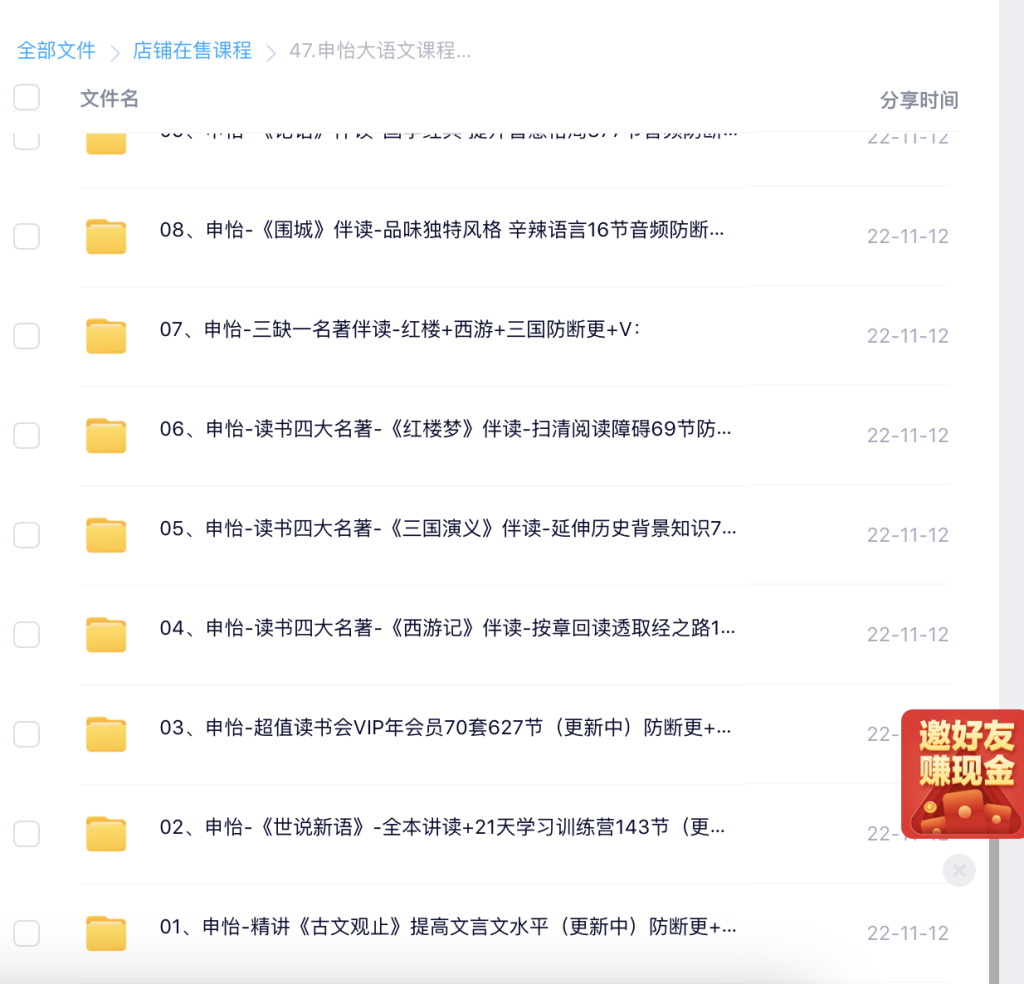Check the box for 05、《三国演义》伴读 row

27,535
